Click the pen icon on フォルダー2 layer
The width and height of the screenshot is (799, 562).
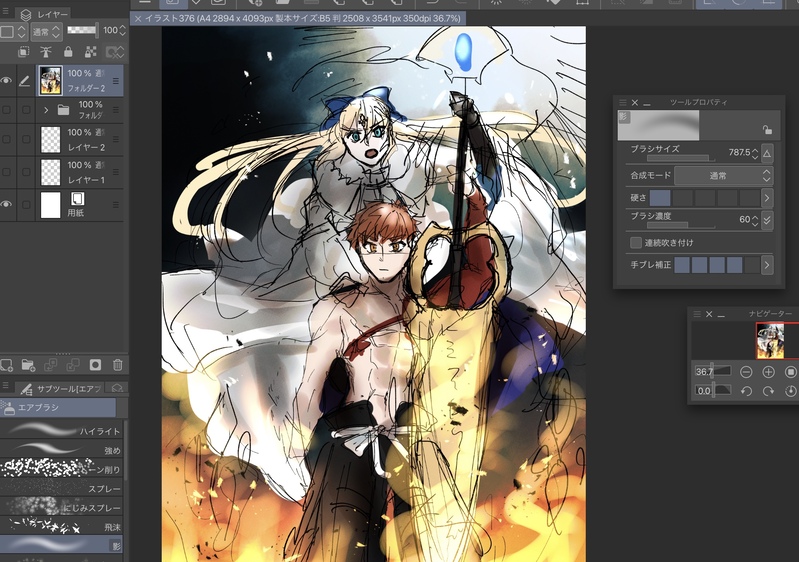[24, 81]
